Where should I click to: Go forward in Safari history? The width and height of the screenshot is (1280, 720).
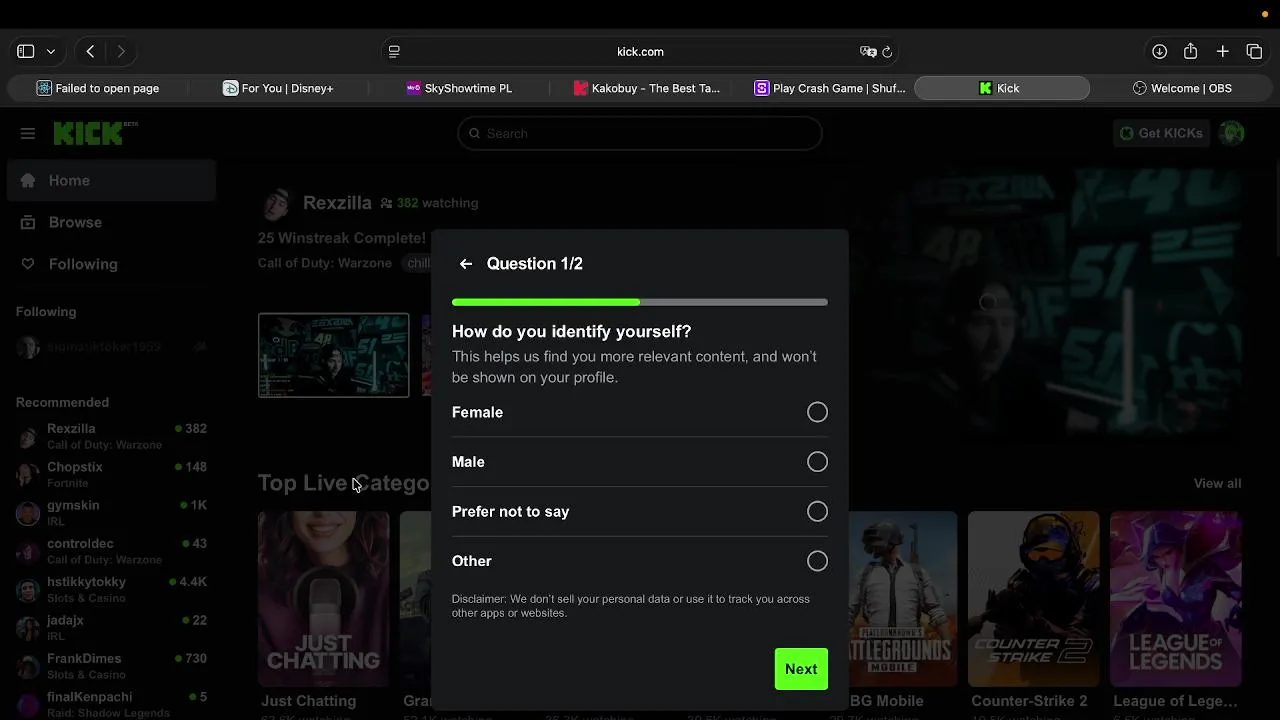(121, 51)
